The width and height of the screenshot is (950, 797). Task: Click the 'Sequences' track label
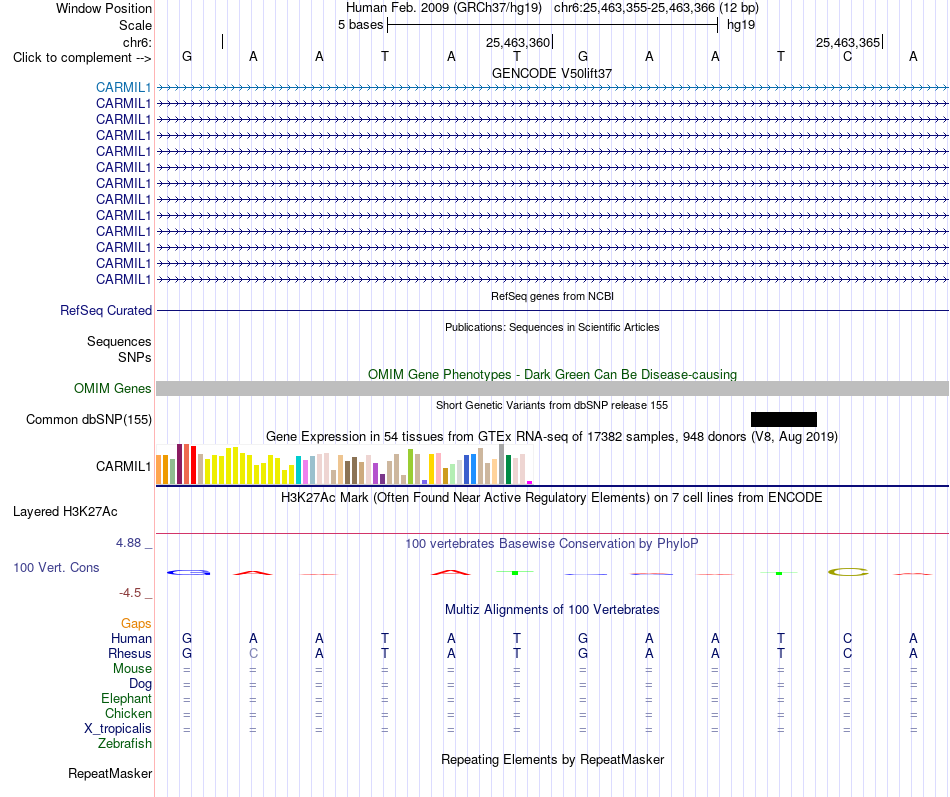tap(119, 341)
